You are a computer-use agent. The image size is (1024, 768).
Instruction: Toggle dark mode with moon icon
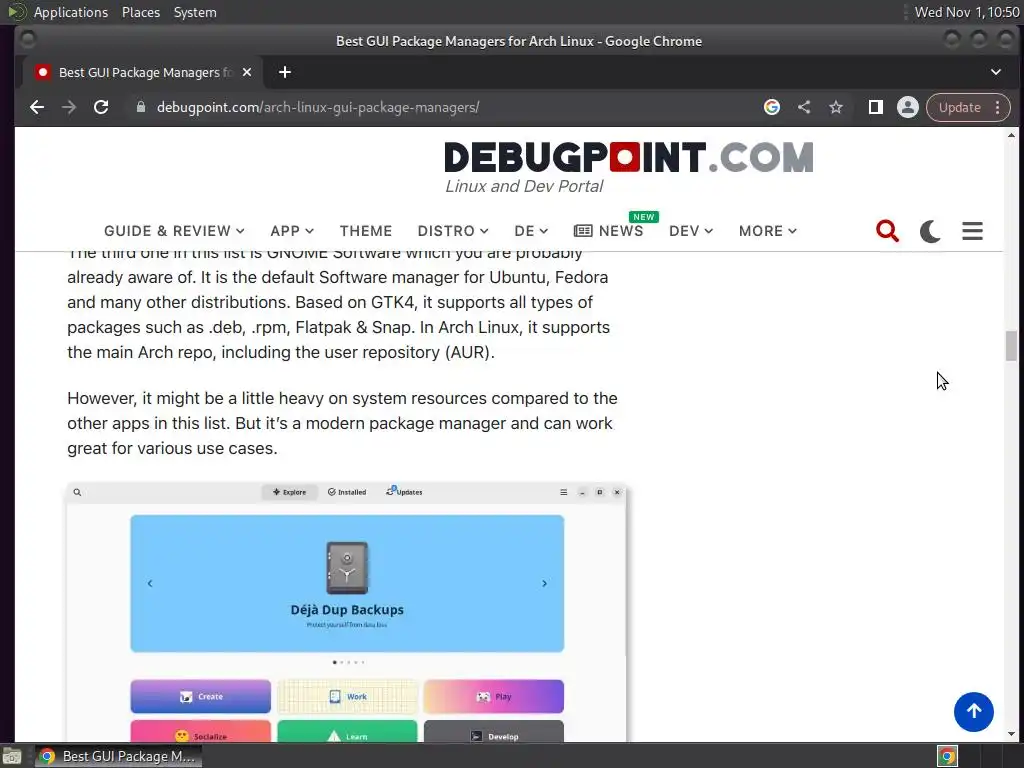click(x=930, y=231)
